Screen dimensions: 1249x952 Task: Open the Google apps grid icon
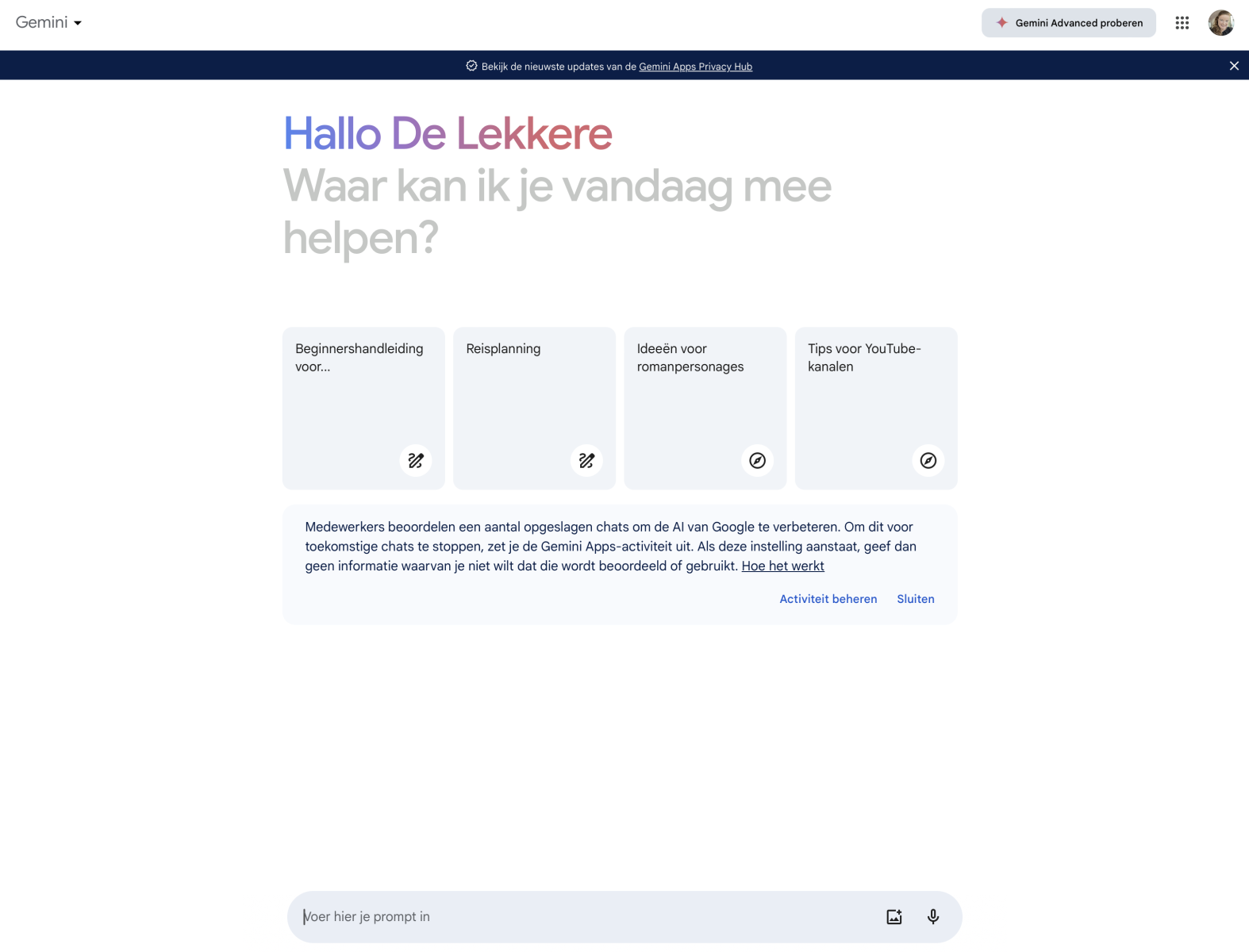click(x=1182, y=23)
